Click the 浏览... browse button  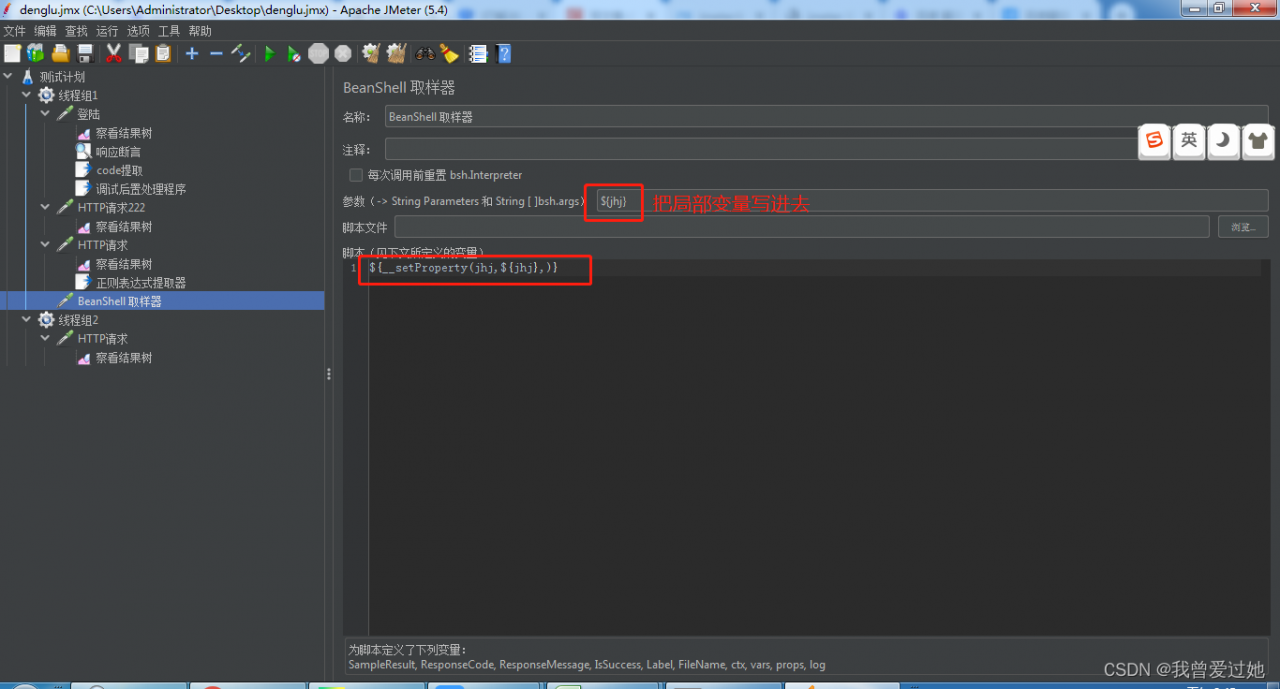tap(1243, 227)
